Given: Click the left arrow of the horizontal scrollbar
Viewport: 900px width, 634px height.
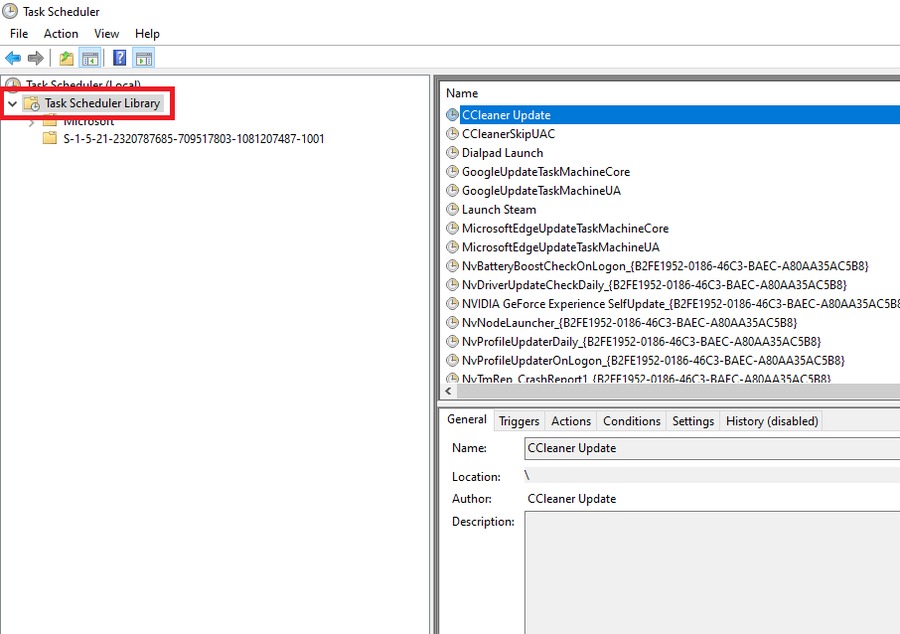Looking at the screenshot, I should point(448,391).
